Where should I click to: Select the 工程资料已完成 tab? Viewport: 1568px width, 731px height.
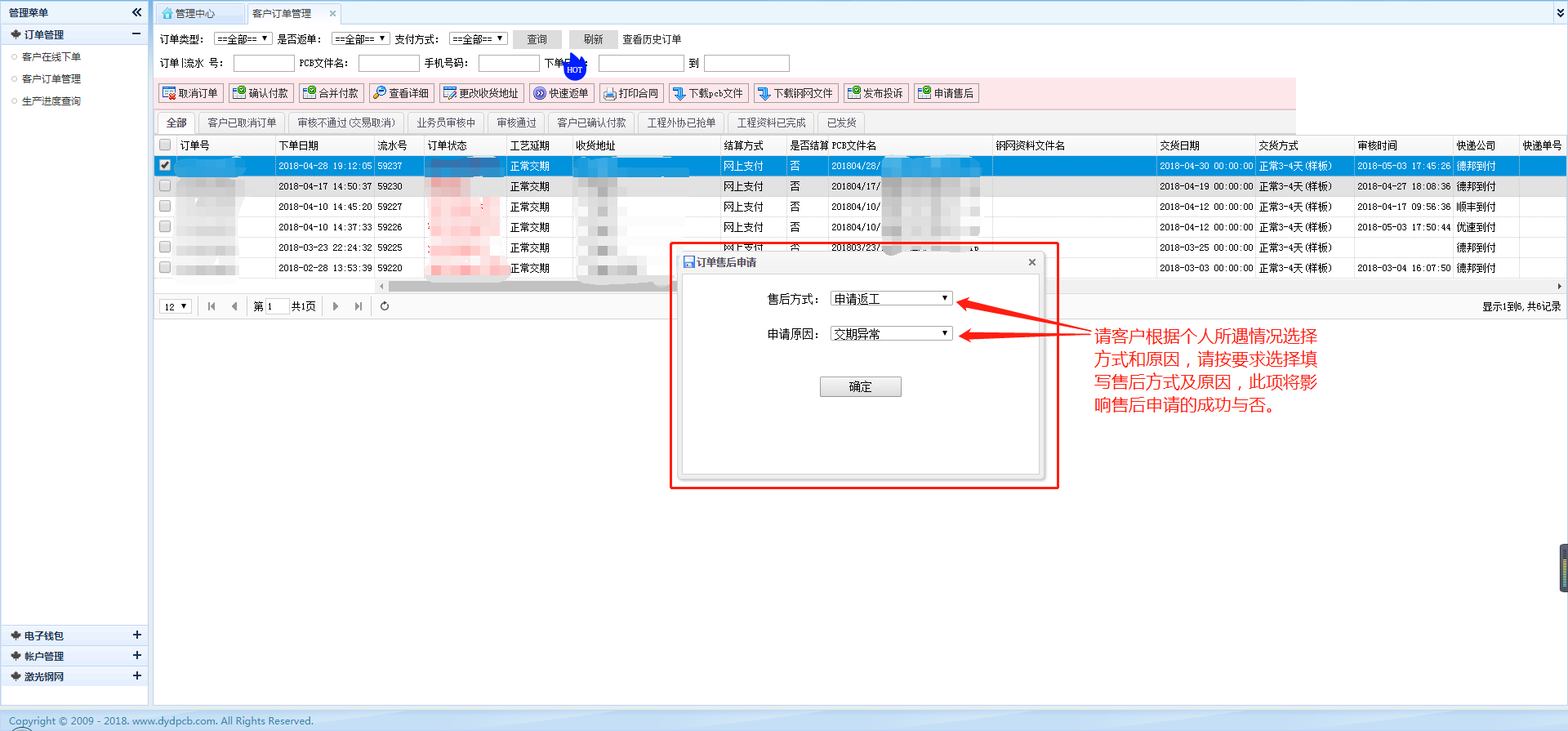(x=771, y=123)
